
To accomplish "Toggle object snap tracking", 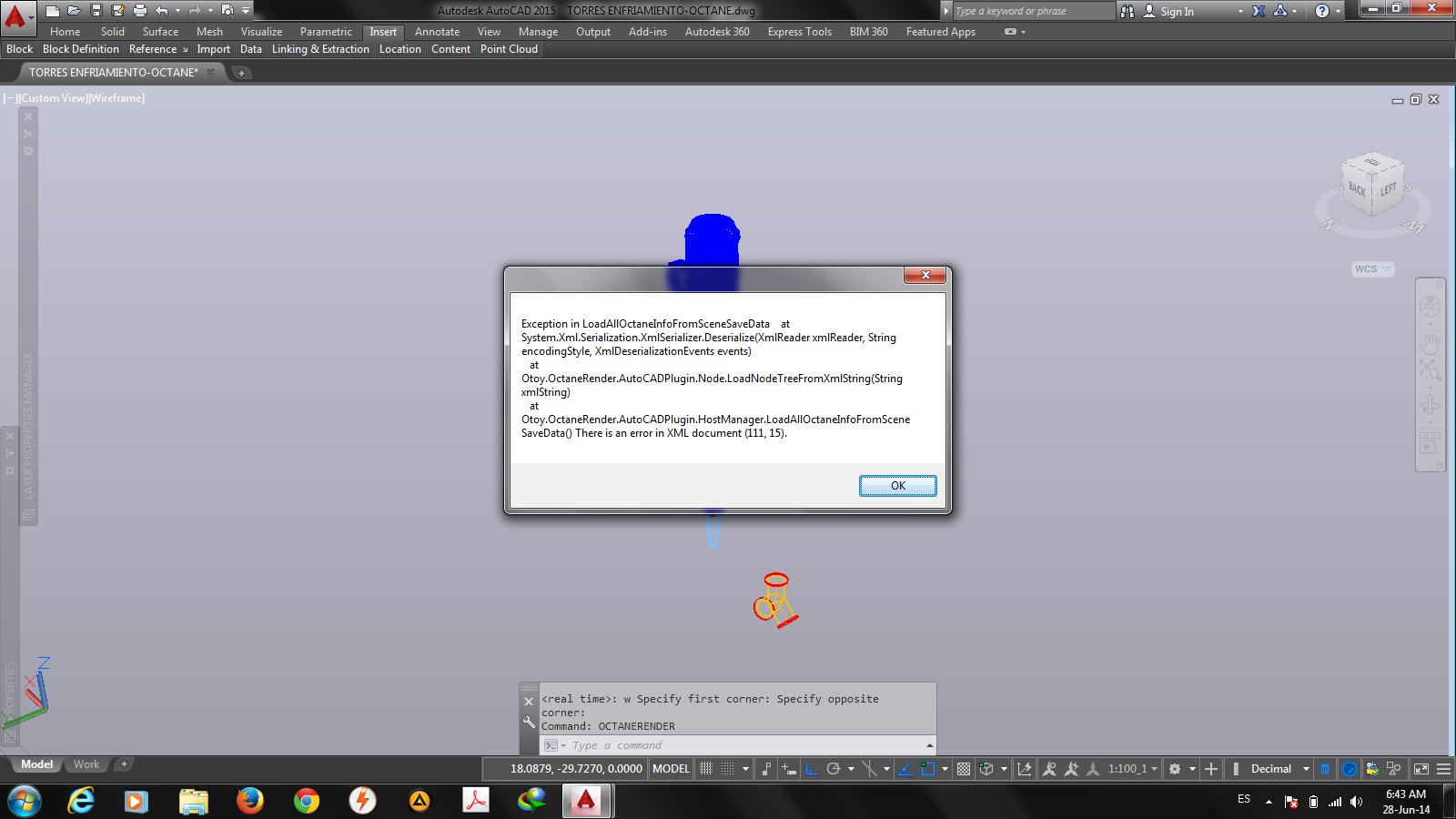I will pos(905,769).
